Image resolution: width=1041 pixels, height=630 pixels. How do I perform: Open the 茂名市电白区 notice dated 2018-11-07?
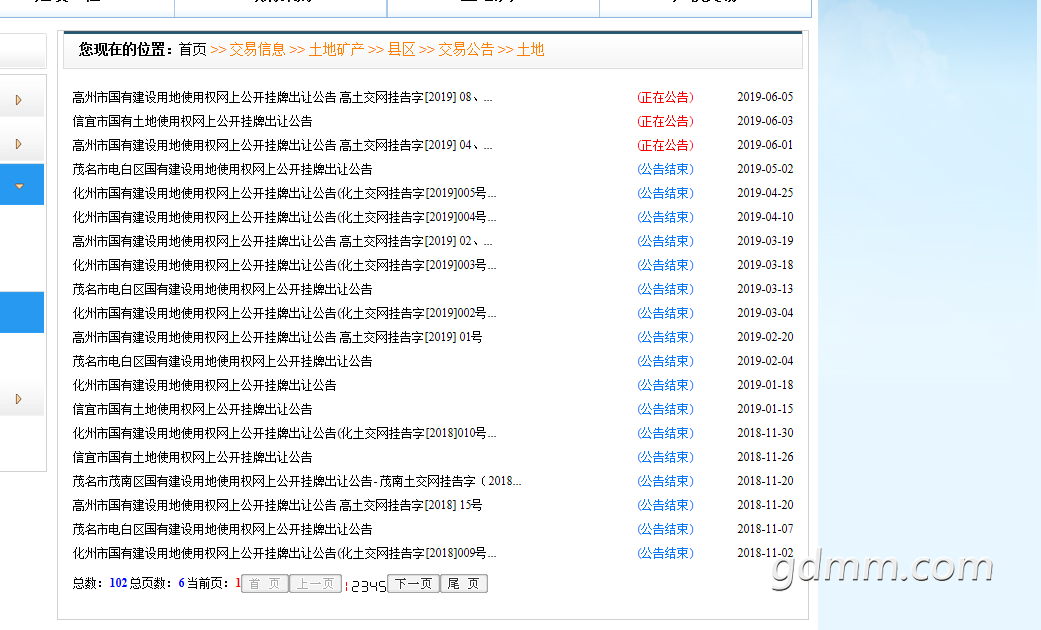tap(222, 529)
